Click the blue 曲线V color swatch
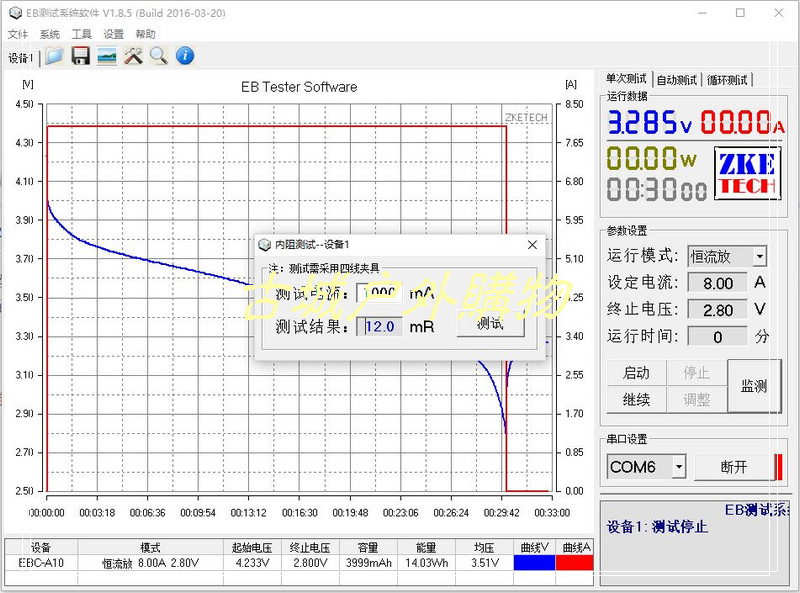This screenshot has width=800, height=593. pos(534,562)
